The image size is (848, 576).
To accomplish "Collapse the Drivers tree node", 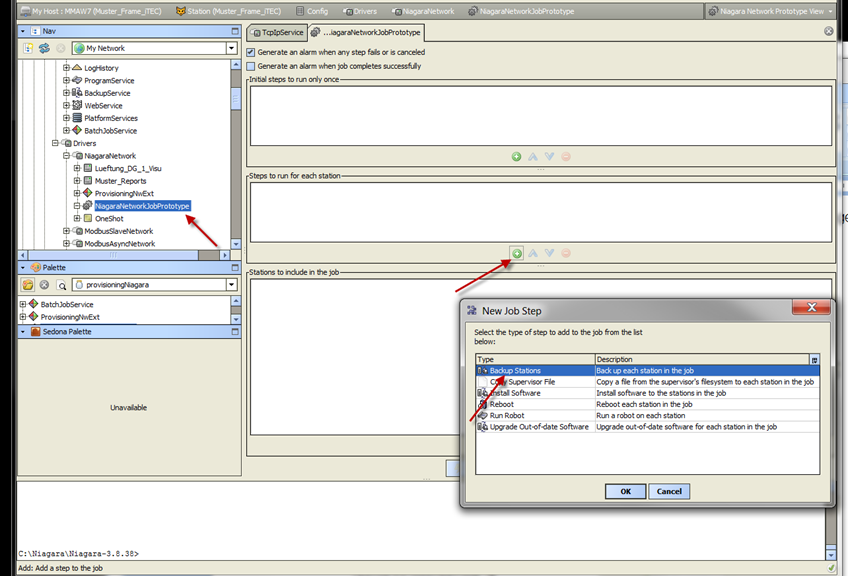I will tap(55, 143).
